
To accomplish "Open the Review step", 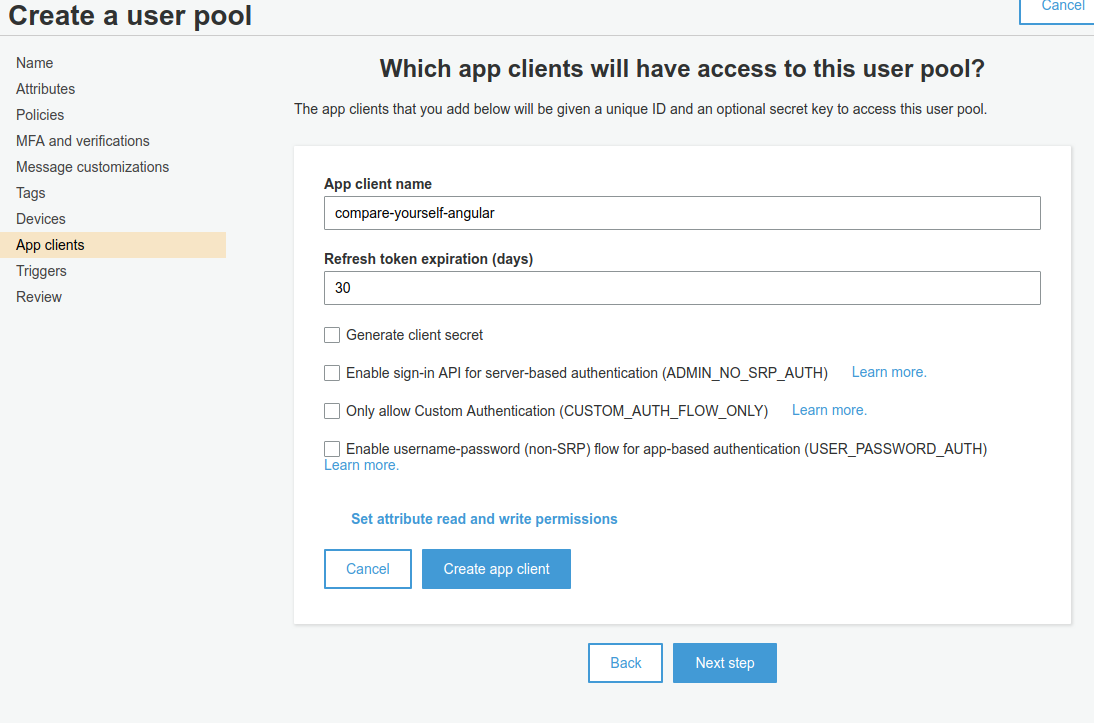I will 39,297.
